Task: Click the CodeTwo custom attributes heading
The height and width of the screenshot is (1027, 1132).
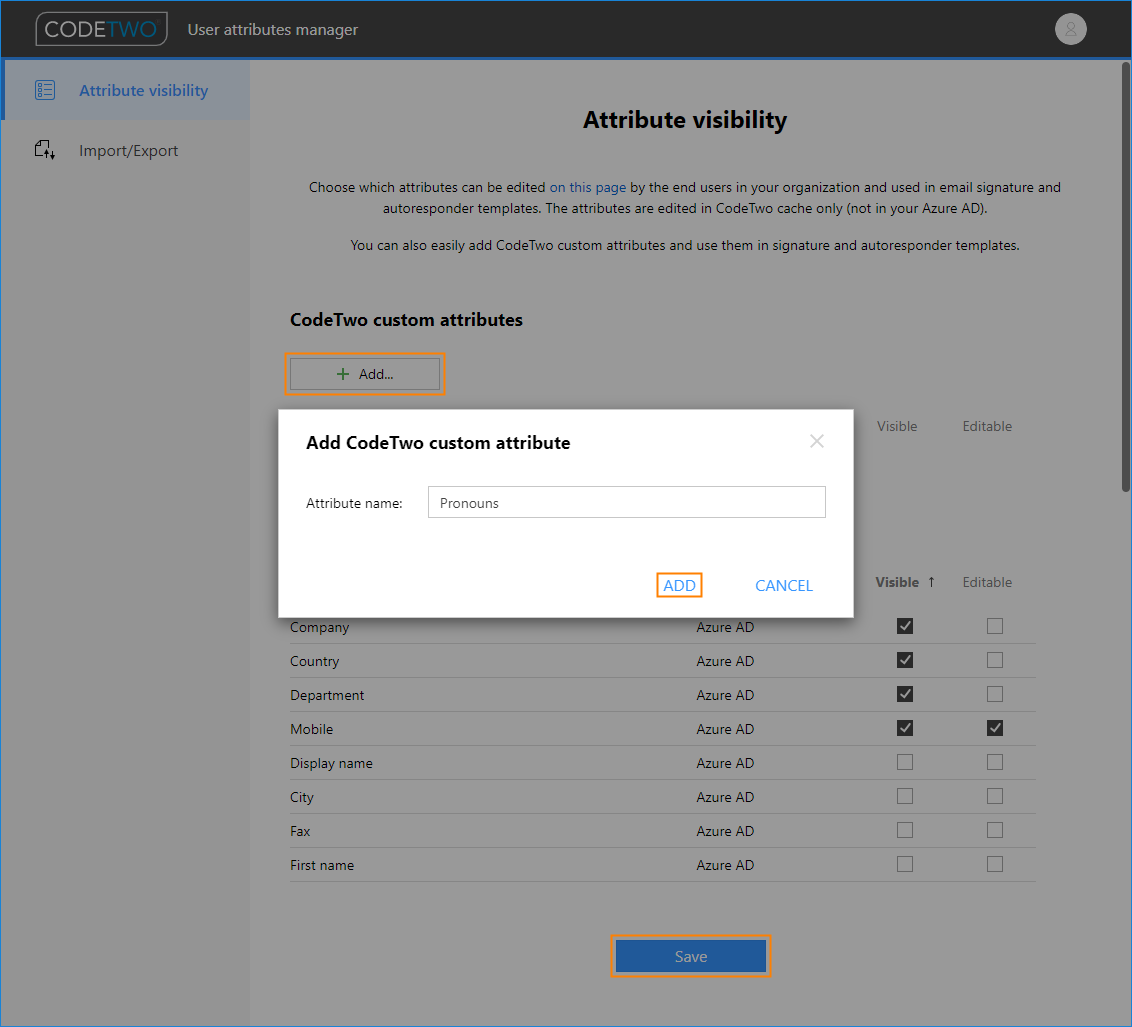Action: [406, 320]
